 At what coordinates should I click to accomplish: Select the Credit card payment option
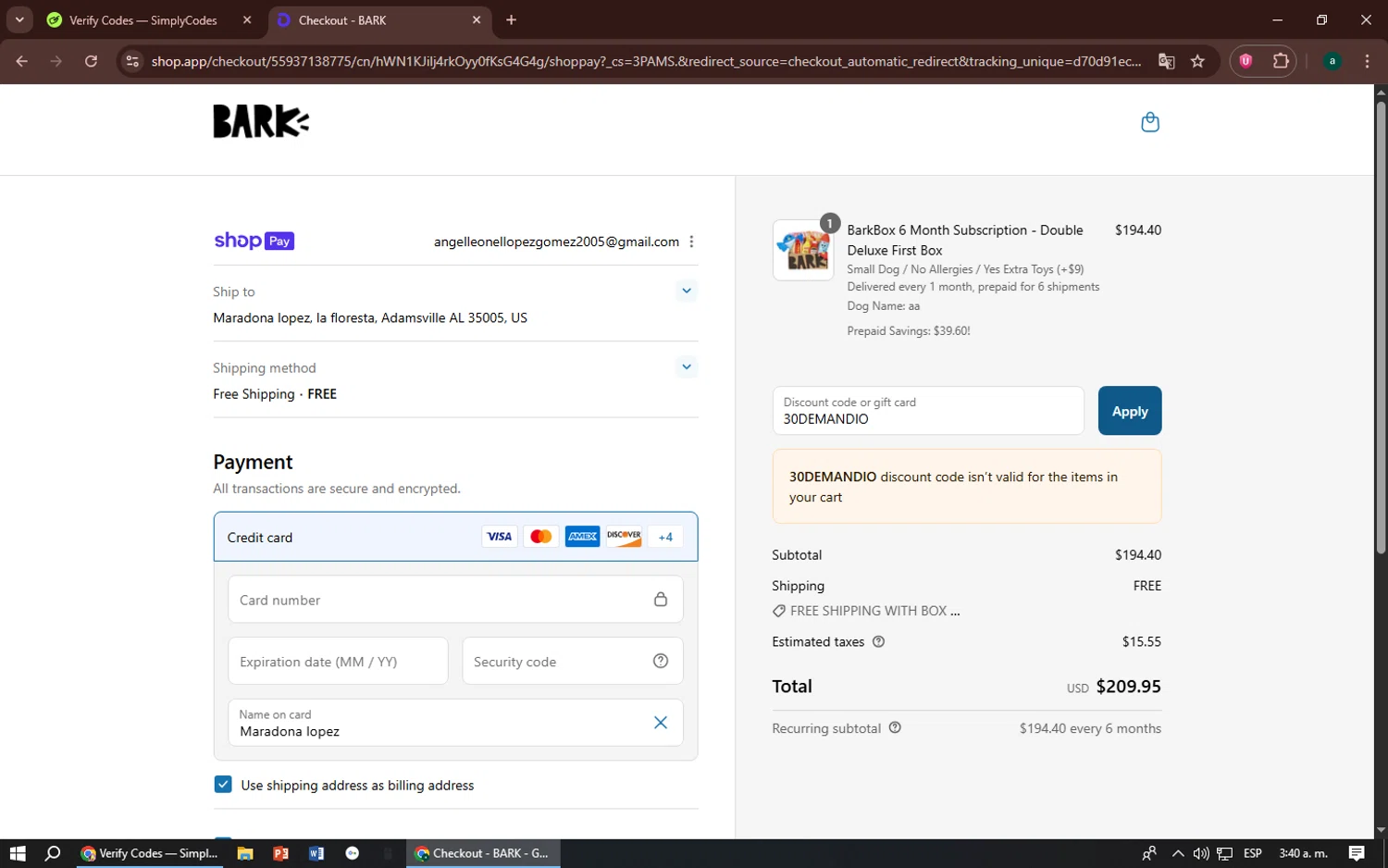click(x=455, y=537)
